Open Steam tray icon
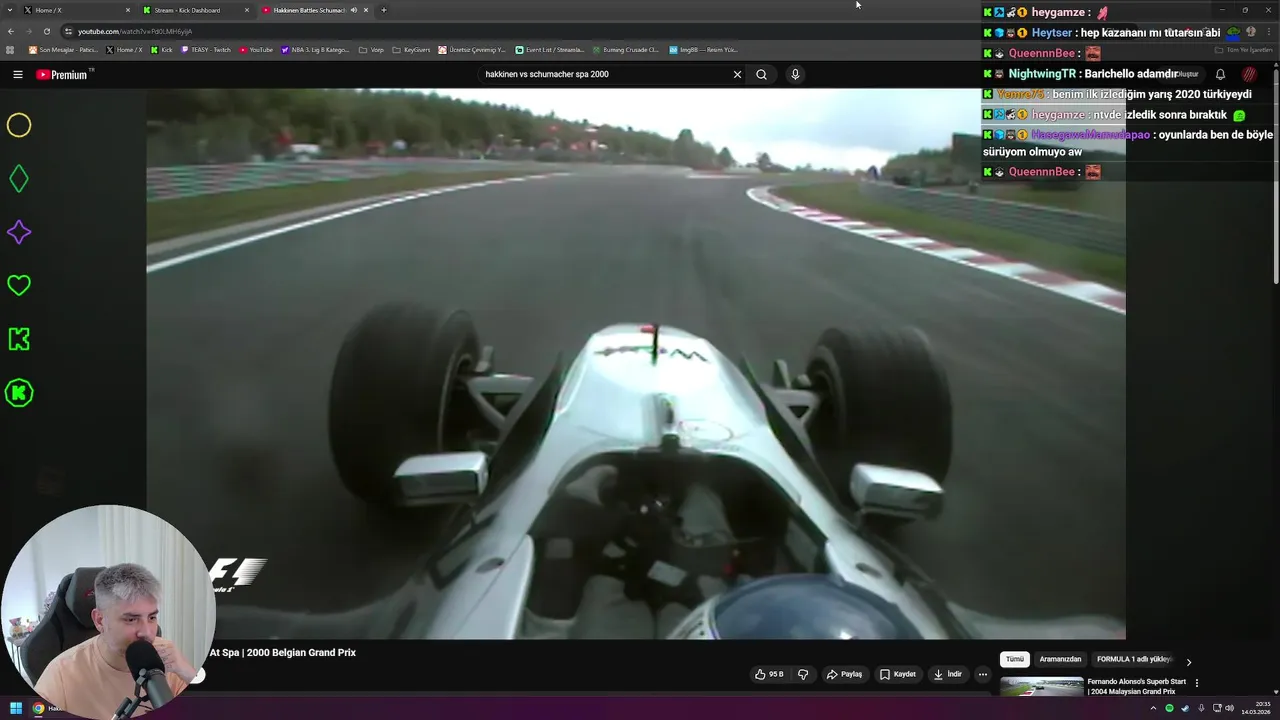The width and height of the screenshot is (1280, 720). point(1185,708)
